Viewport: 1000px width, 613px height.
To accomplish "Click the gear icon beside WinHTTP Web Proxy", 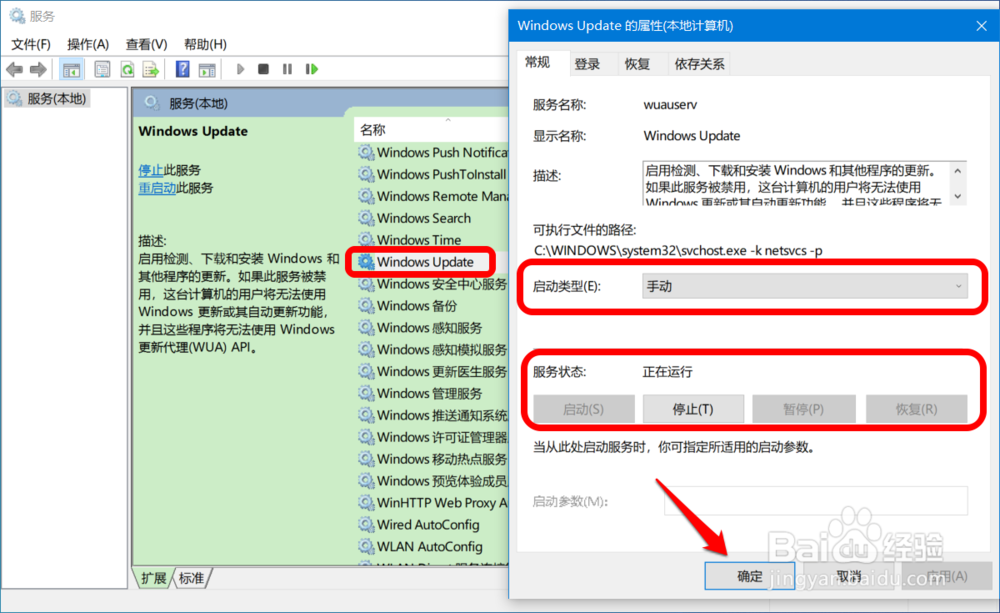I will pyautogui.click(x=366, y=503).
